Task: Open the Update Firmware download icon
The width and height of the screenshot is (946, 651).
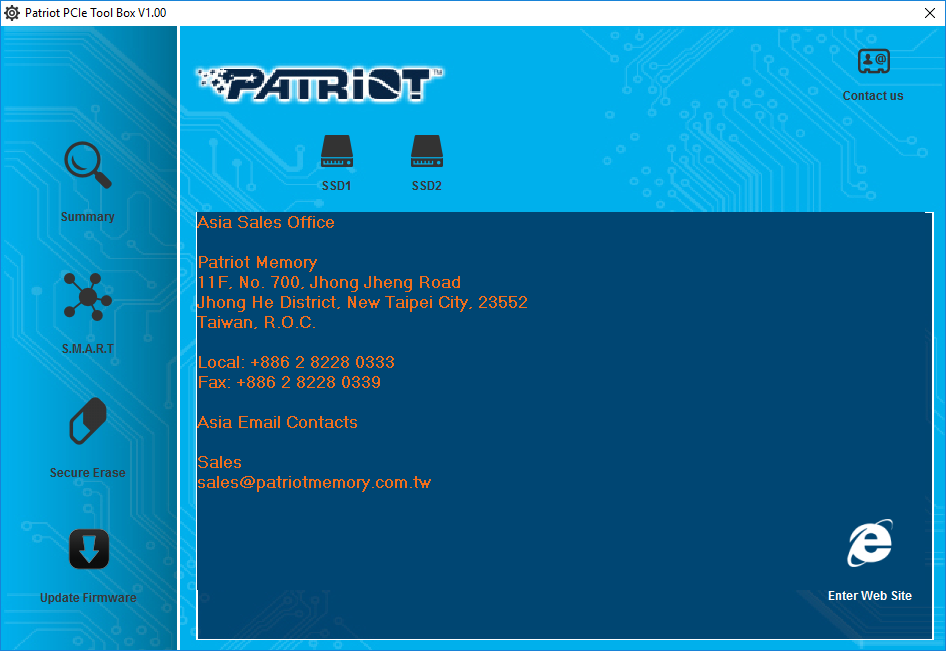Action: point(89,549)
